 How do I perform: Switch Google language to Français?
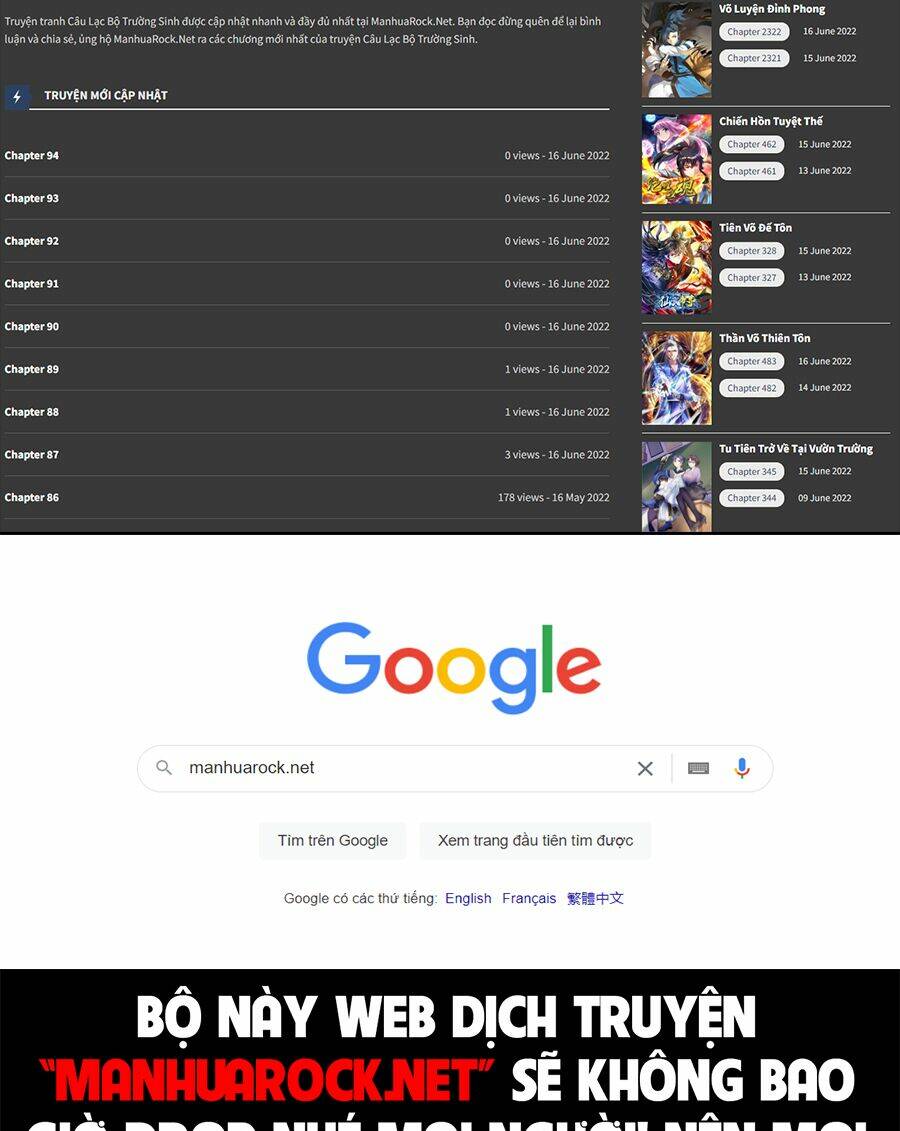click(529, 898)
